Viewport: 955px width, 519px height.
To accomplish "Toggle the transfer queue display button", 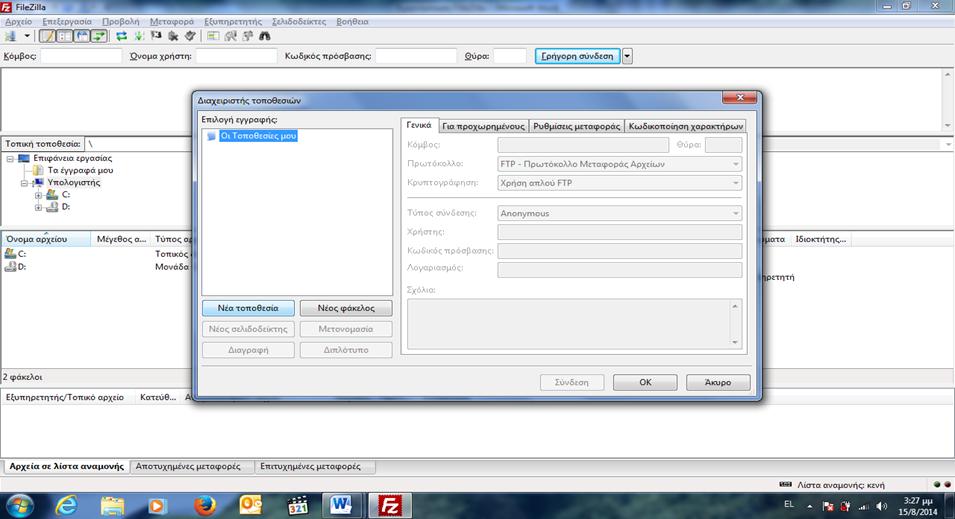I will point(99,37).
